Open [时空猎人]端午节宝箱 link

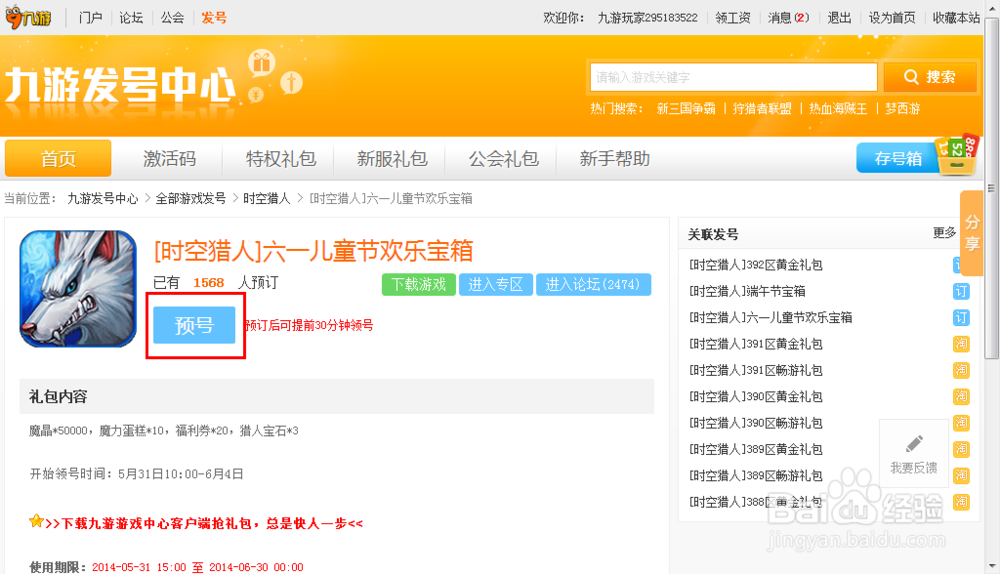click(747, 291)
